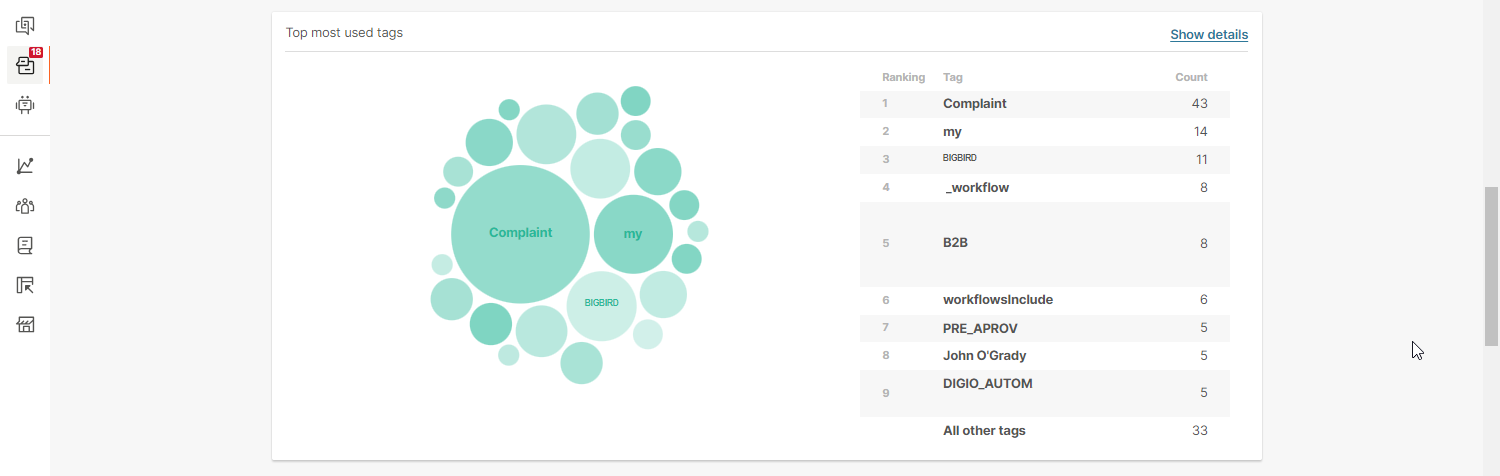Click the All other tags row
The height and width of the screenshot is (476, 1500).
coord(1045,431)
